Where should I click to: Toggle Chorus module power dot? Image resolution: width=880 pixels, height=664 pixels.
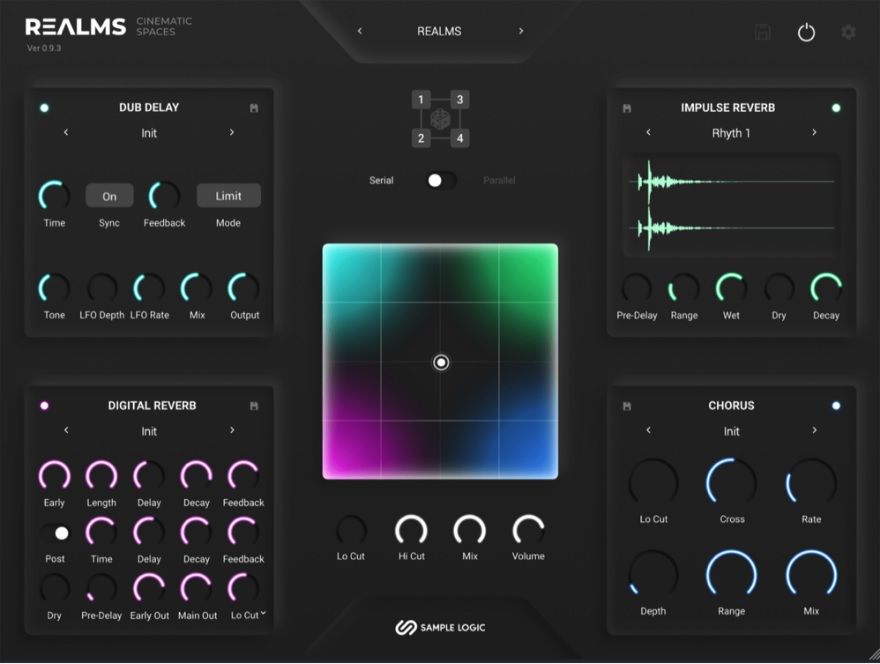[836, 406]
